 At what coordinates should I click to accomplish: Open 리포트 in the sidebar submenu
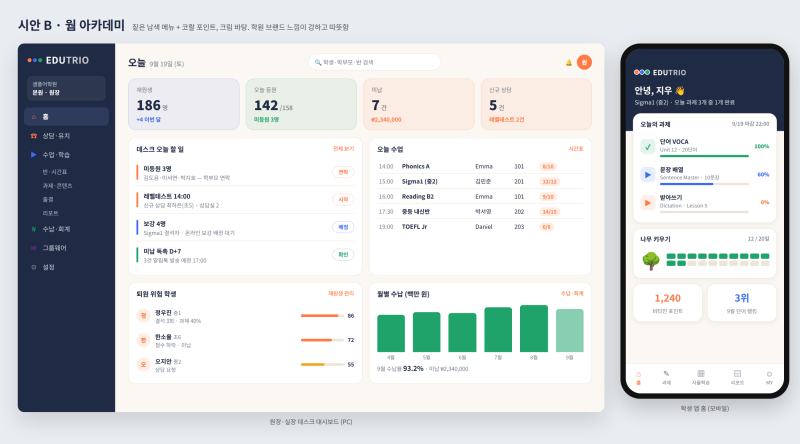point(51,213)
